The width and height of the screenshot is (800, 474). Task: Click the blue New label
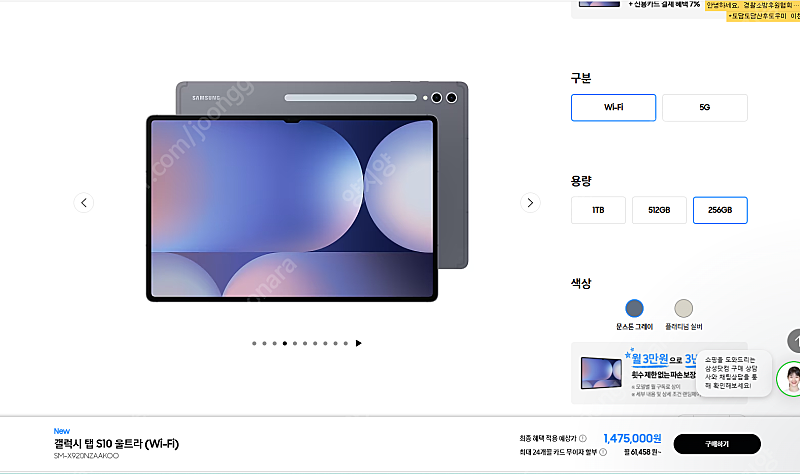pyautogui.click(x=62, y=431)
